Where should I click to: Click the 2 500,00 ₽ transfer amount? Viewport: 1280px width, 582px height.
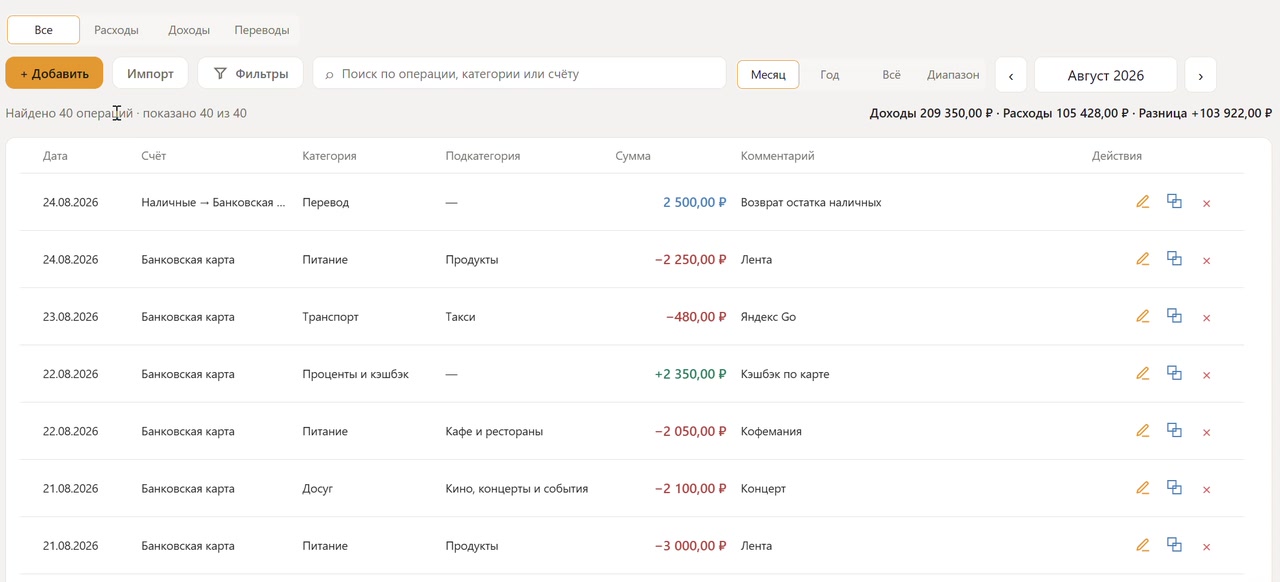click(x=694, y=202)
